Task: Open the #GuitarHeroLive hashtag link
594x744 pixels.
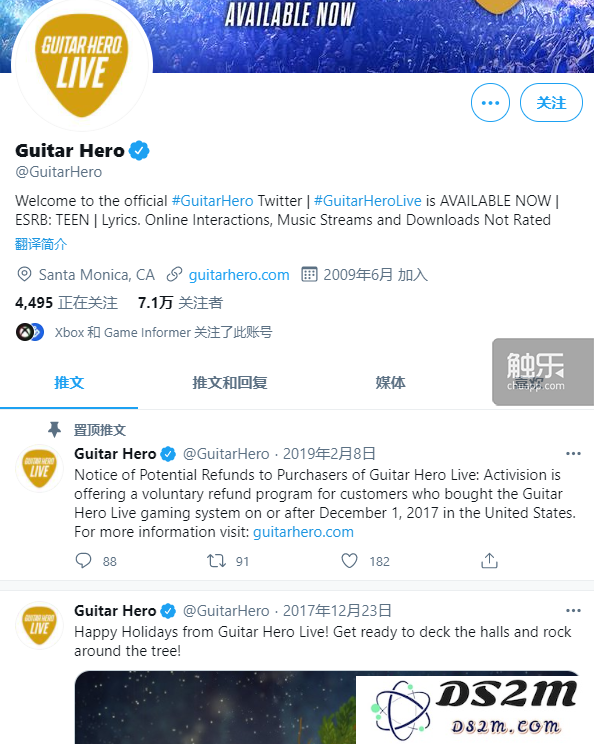Action: [x=367, y=201]
